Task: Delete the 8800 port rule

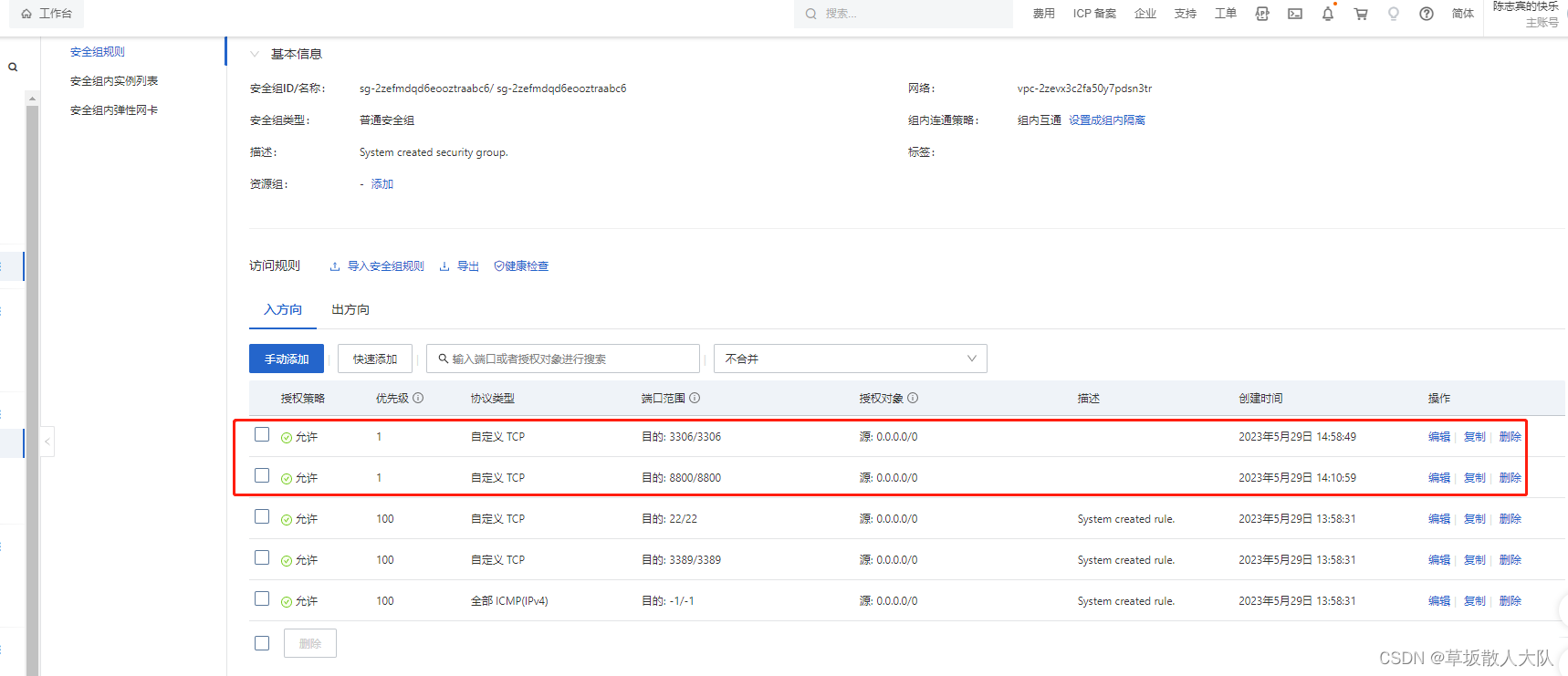Action: click(x=1511, y=478)
